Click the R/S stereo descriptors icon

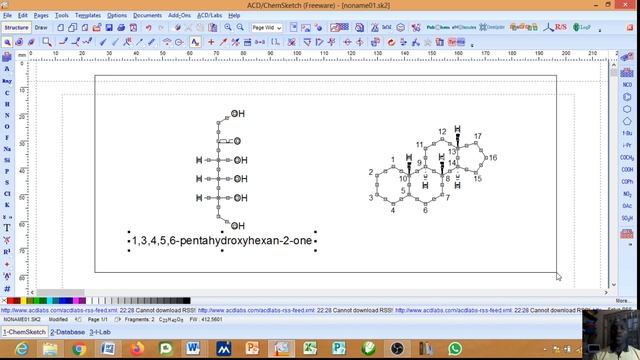click(556, 27)
